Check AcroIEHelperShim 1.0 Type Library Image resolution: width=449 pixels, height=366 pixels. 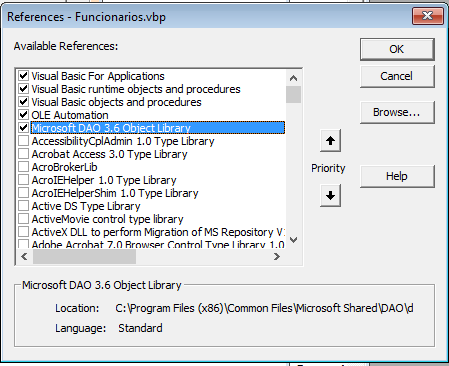(23, 193)
